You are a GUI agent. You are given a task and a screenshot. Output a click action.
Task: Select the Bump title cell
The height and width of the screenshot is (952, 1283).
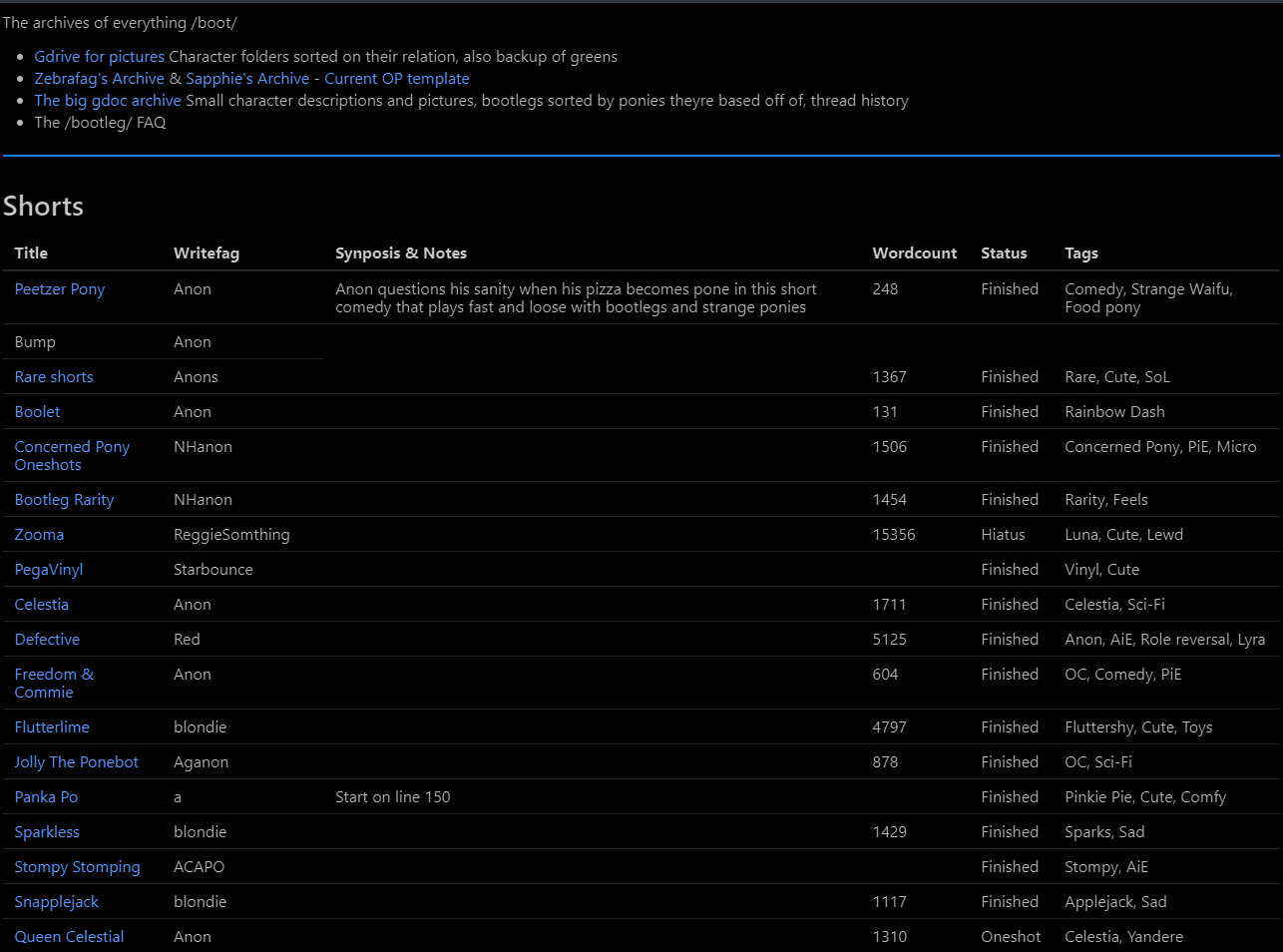[x=35, y=342]
